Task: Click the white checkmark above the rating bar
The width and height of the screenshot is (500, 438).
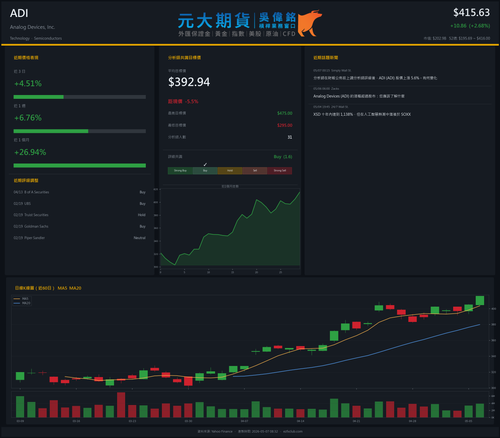Action: point(205,164)
